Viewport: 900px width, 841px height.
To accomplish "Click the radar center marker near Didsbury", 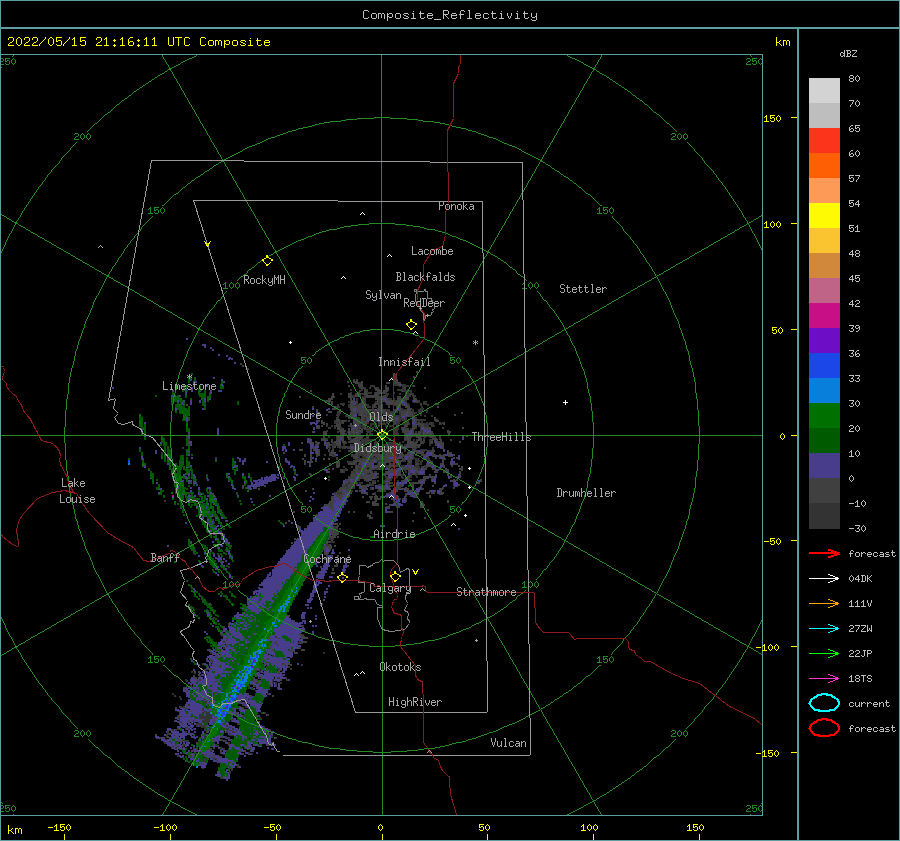I will coord(382,435).
